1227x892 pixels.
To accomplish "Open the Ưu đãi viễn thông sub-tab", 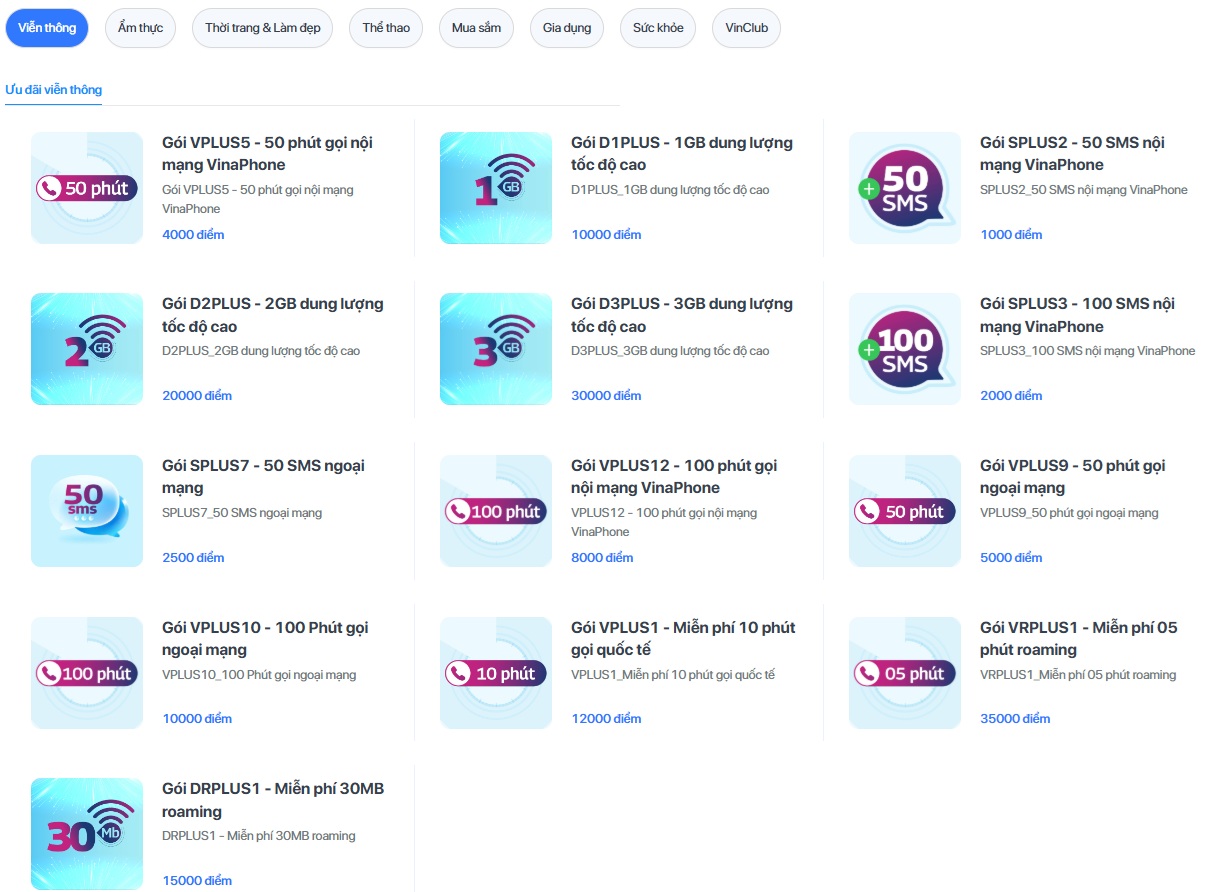I will [x=54, y=90].
